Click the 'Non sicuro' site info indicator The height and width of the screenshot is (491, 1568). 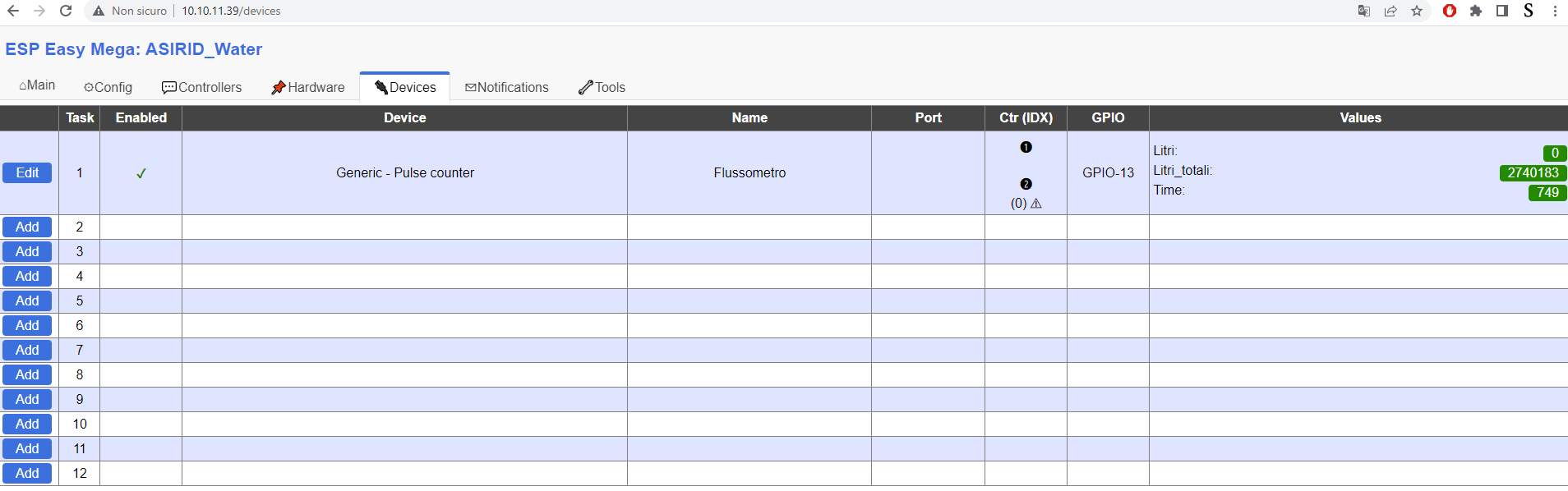tap(130, 11)
